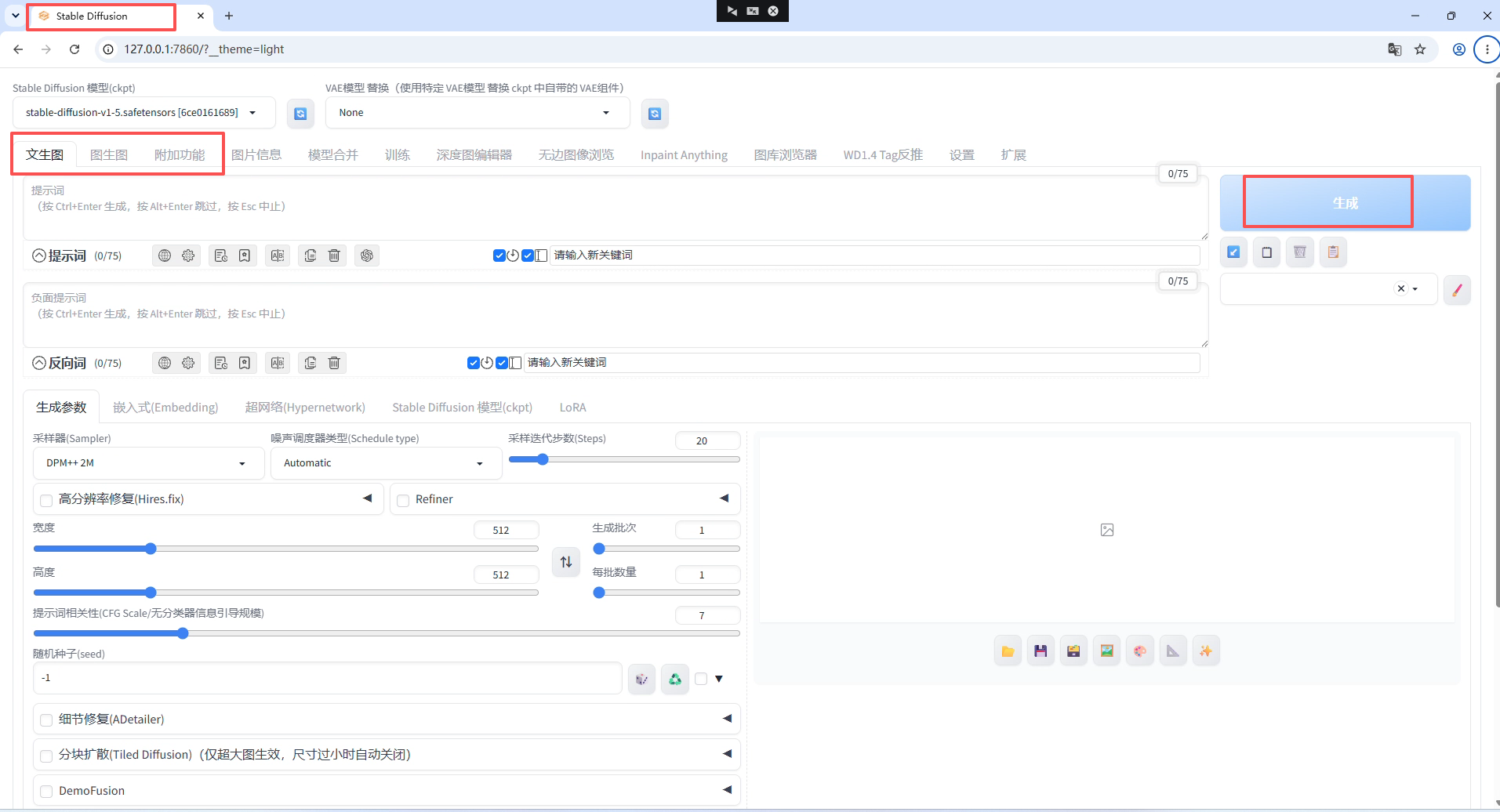Switch to the 附加功能 tab
This screenshot has width=1500, height=812.
(x=180, y=155)
